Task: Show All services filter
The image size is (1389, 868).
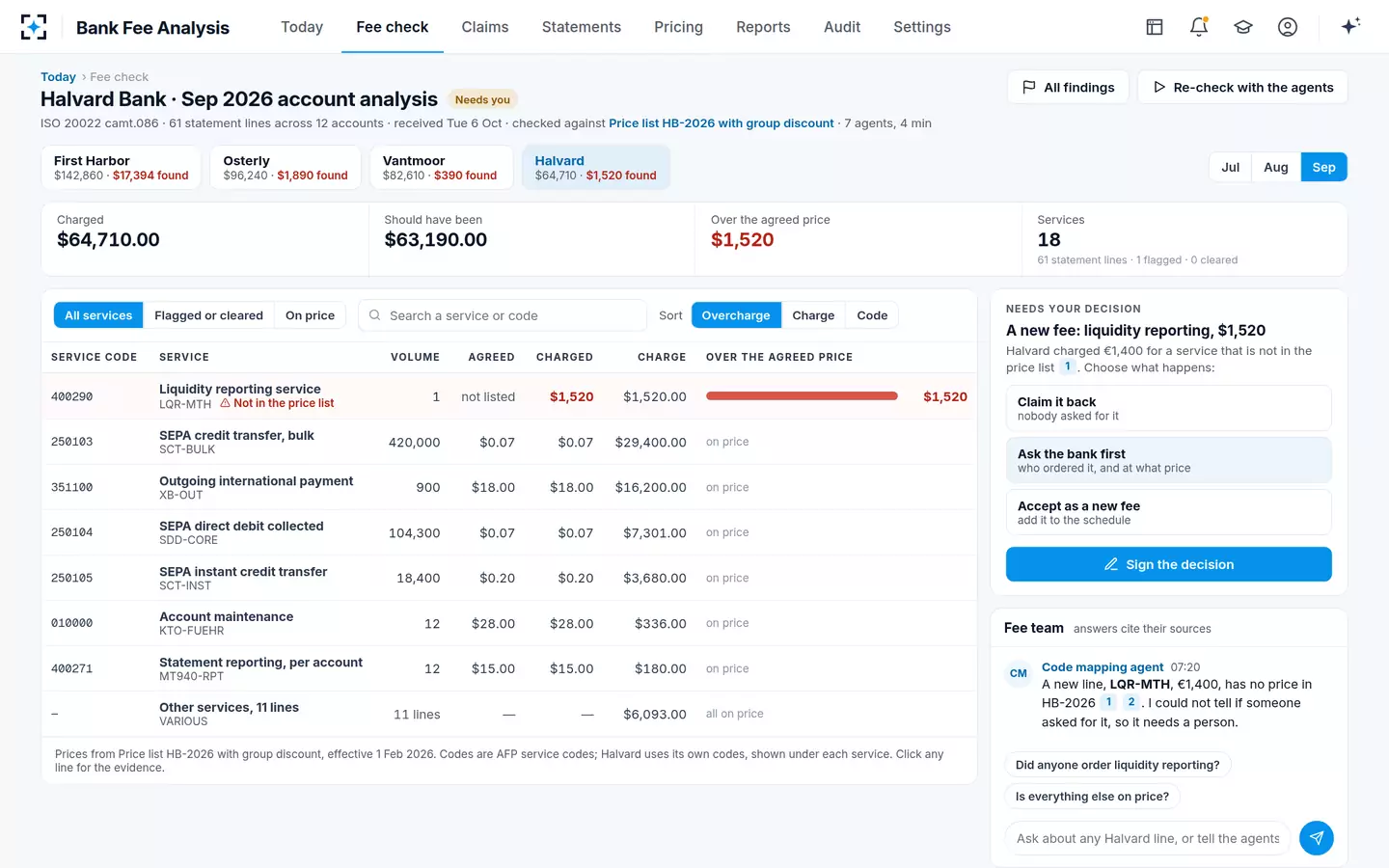Action: coord(98,315)
